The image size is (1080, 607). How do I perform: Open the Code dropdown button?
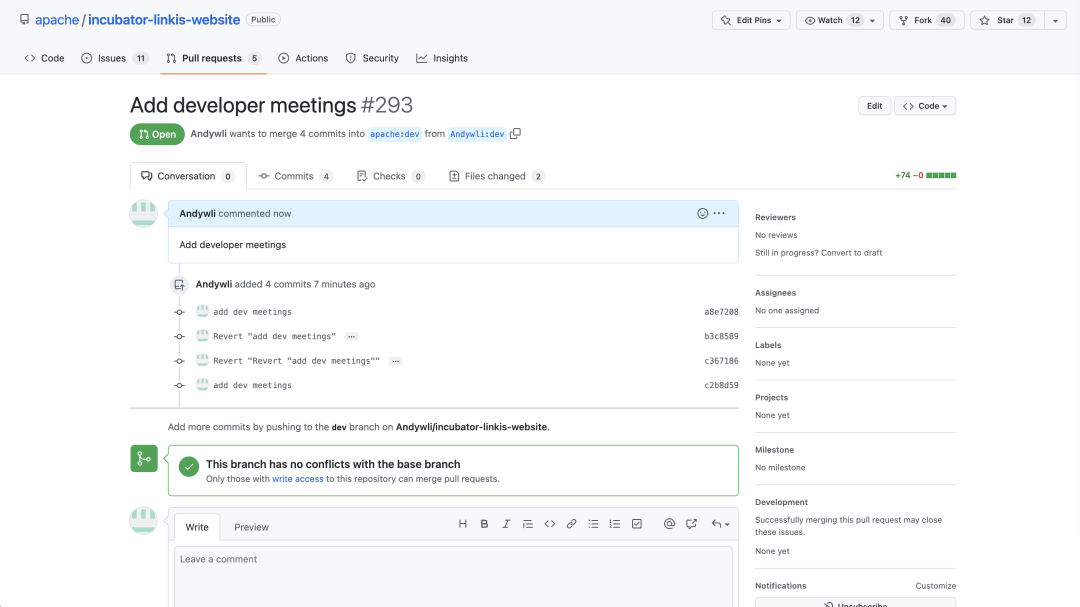pyautogui.click(x=925, y=106)
